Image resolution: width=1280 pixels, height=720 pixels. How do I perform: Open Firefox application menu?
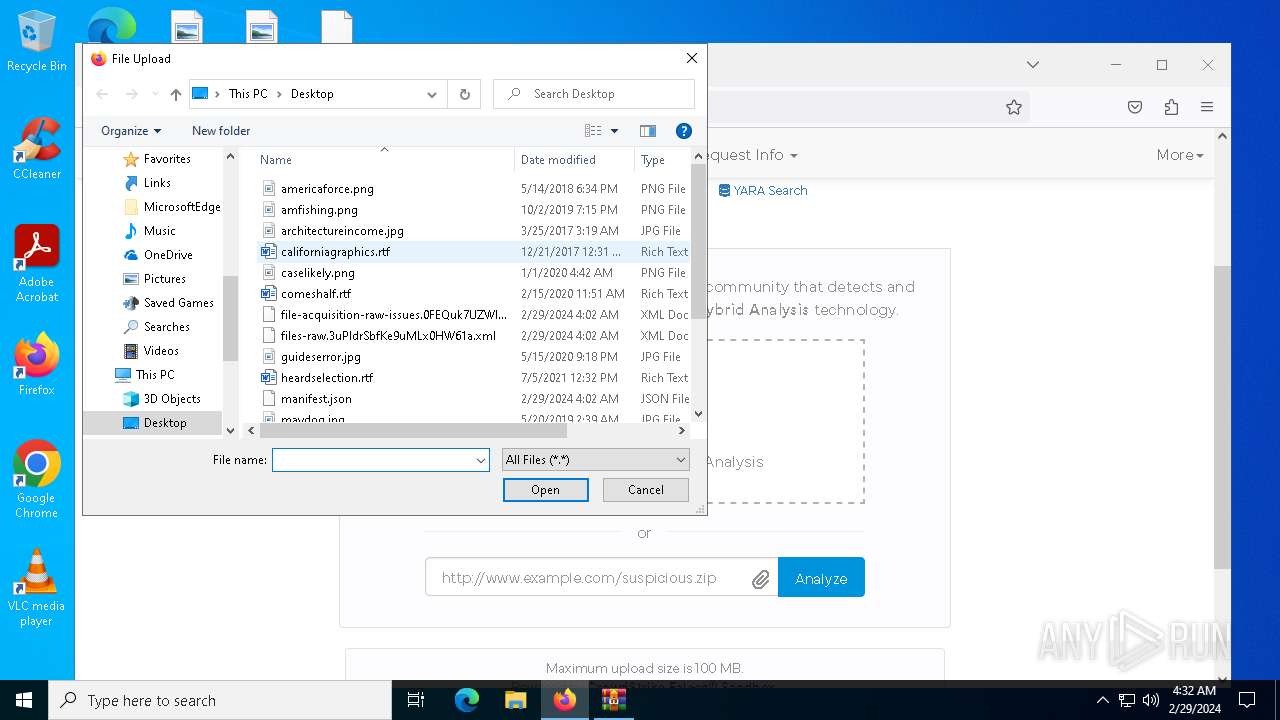click(1207, 107)
